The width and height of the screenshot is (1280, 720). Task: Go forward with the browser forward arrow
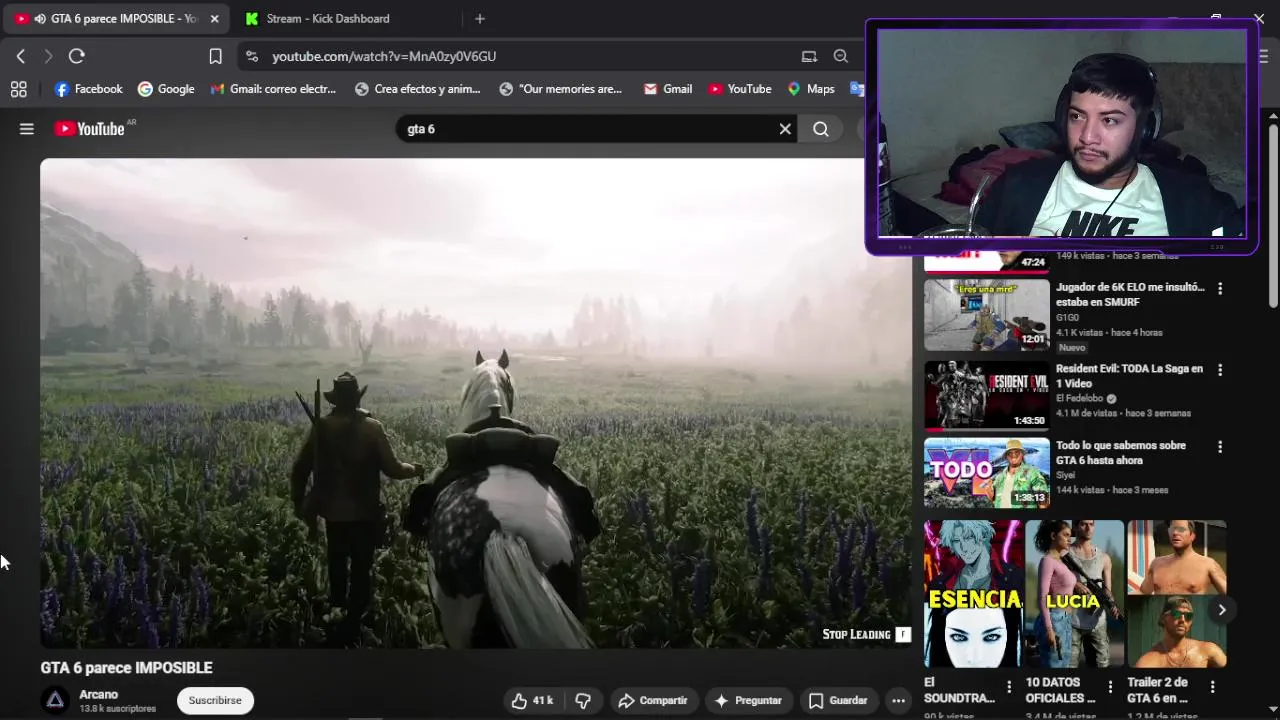click(48, 56)
